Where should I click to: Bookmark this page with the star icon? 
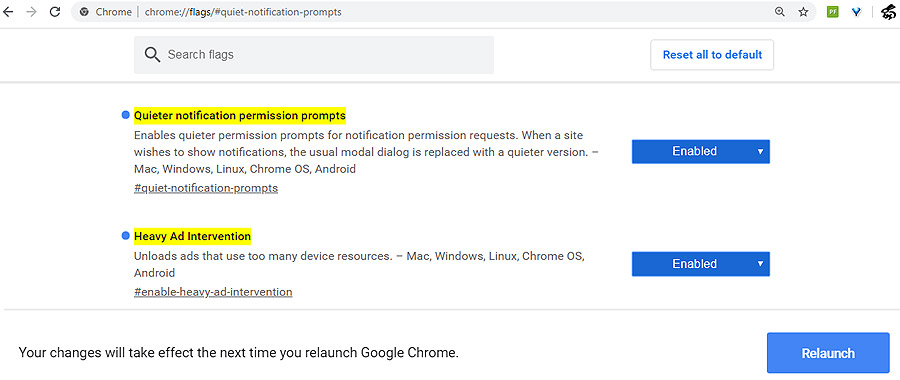(x=804, y=12)
